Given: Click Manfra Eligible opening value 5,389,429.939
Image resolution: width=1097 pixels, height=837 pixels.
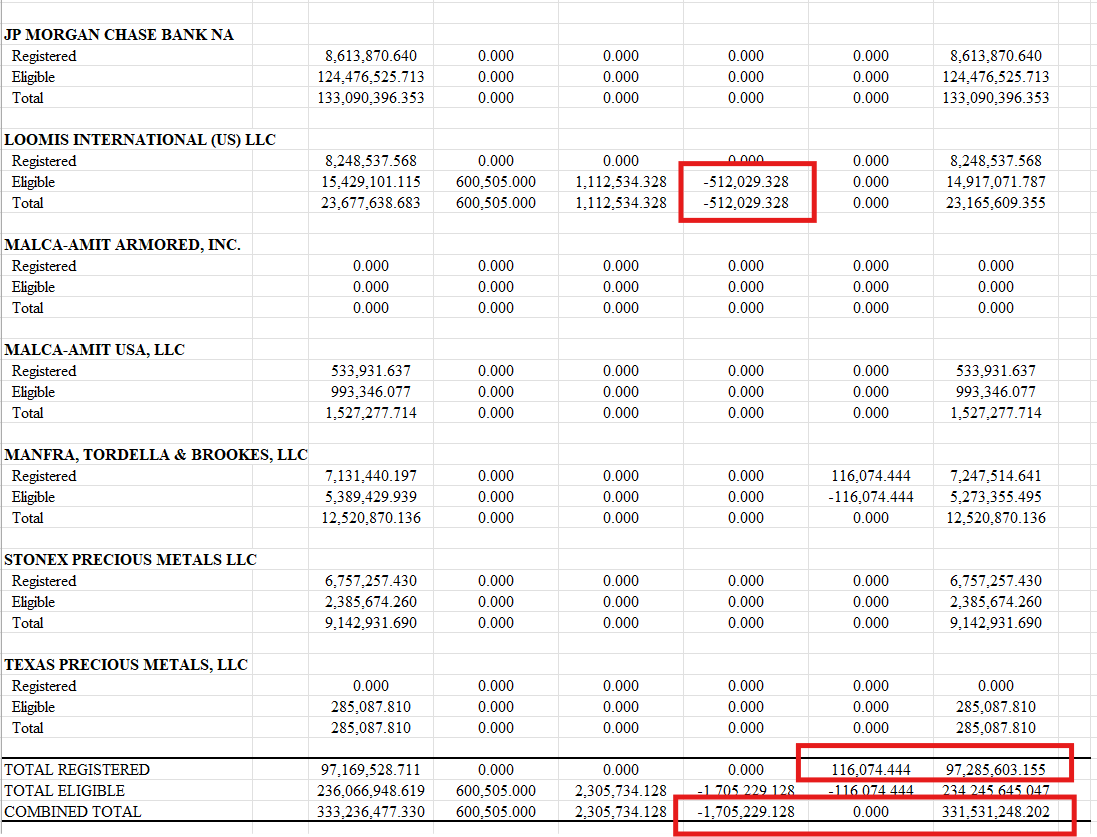Looking at the screenshot, I should (371, 497).
